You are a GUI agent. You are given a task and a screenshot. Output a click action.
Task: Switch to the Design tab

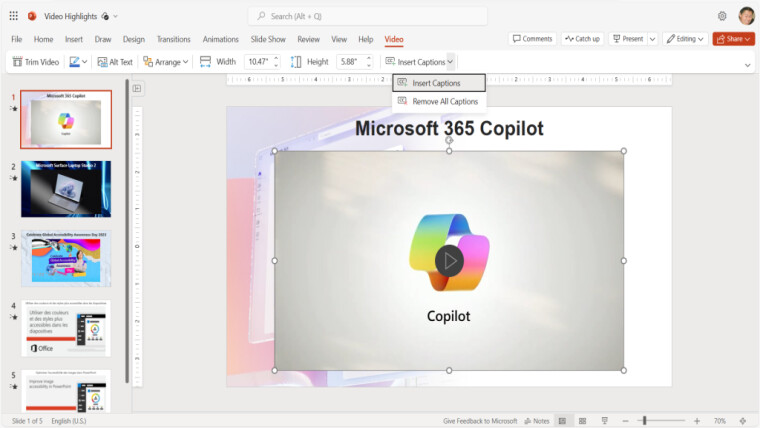[134, 39]
